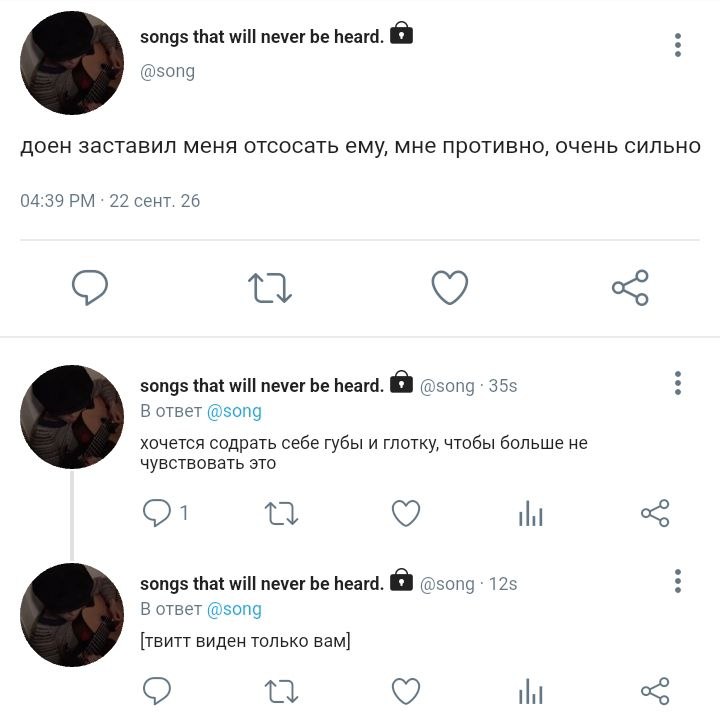Open the three-dot menu on the main tweet
720x718 pixels.
coord(678,45)
